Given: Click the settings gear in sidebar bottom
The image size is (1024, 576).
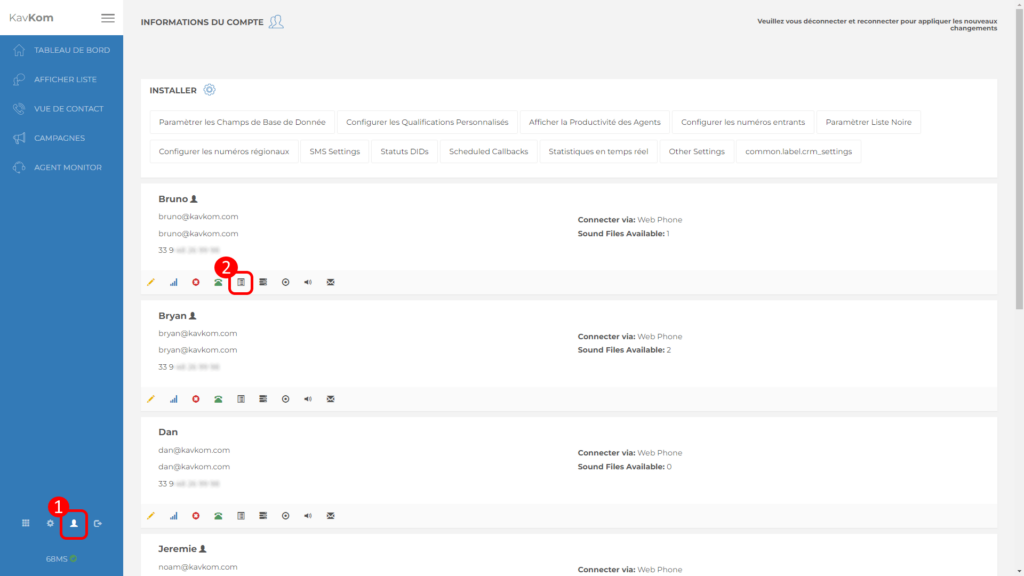Looking at the screenshot, I should coord(50,523).
